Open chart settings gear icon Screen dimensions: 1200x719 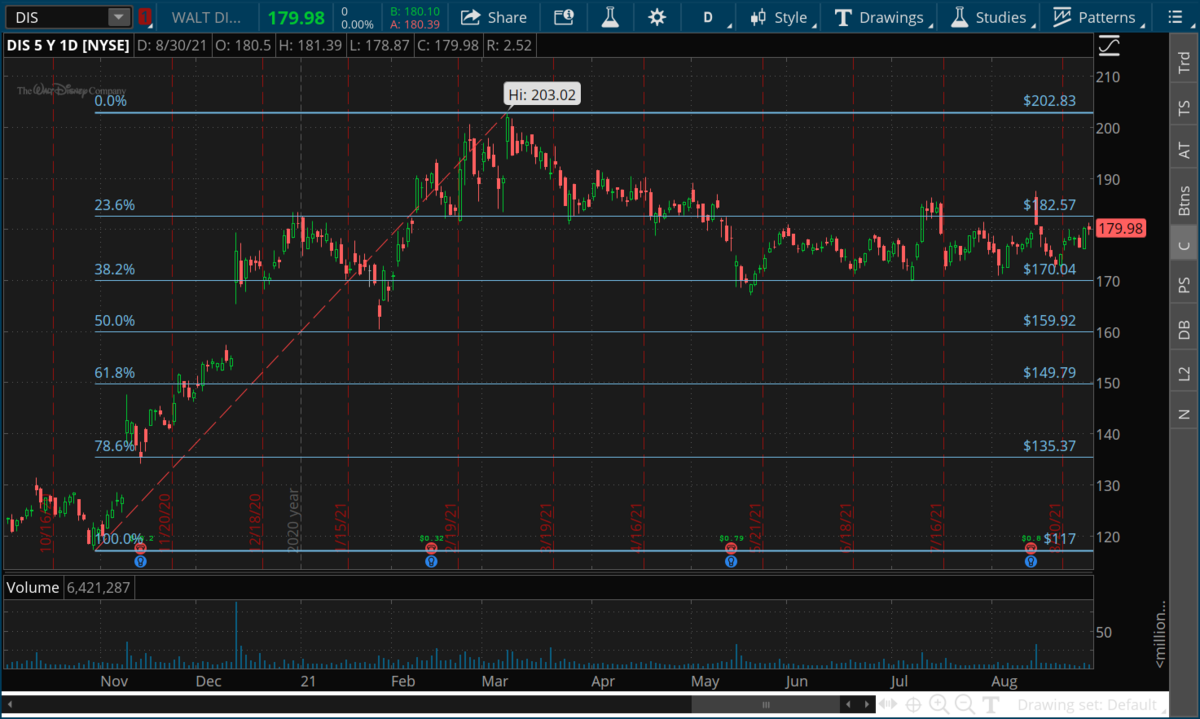click(x=656, y=17)
